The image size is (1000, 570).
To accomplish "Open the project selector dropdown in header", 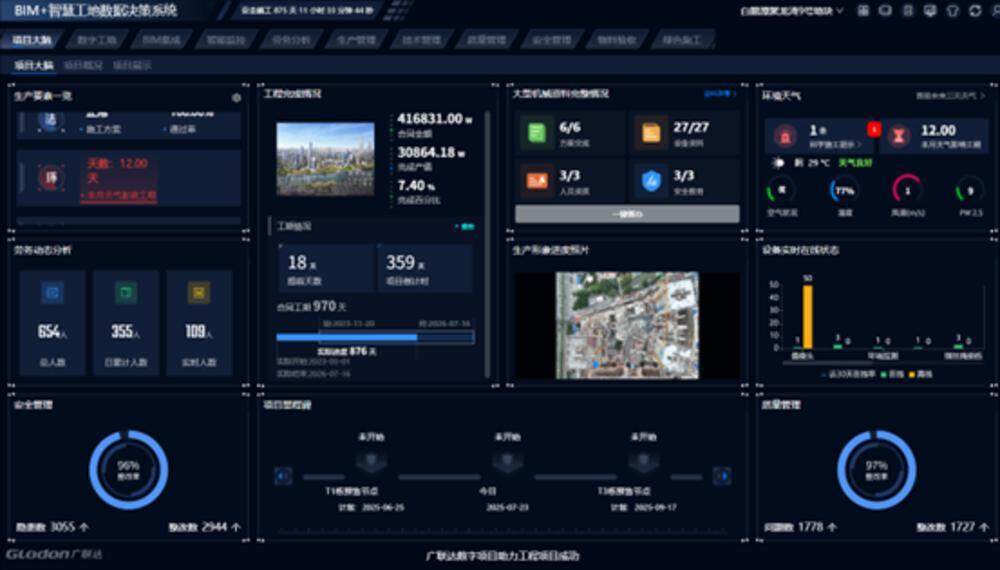I will (x=791, y=11).
